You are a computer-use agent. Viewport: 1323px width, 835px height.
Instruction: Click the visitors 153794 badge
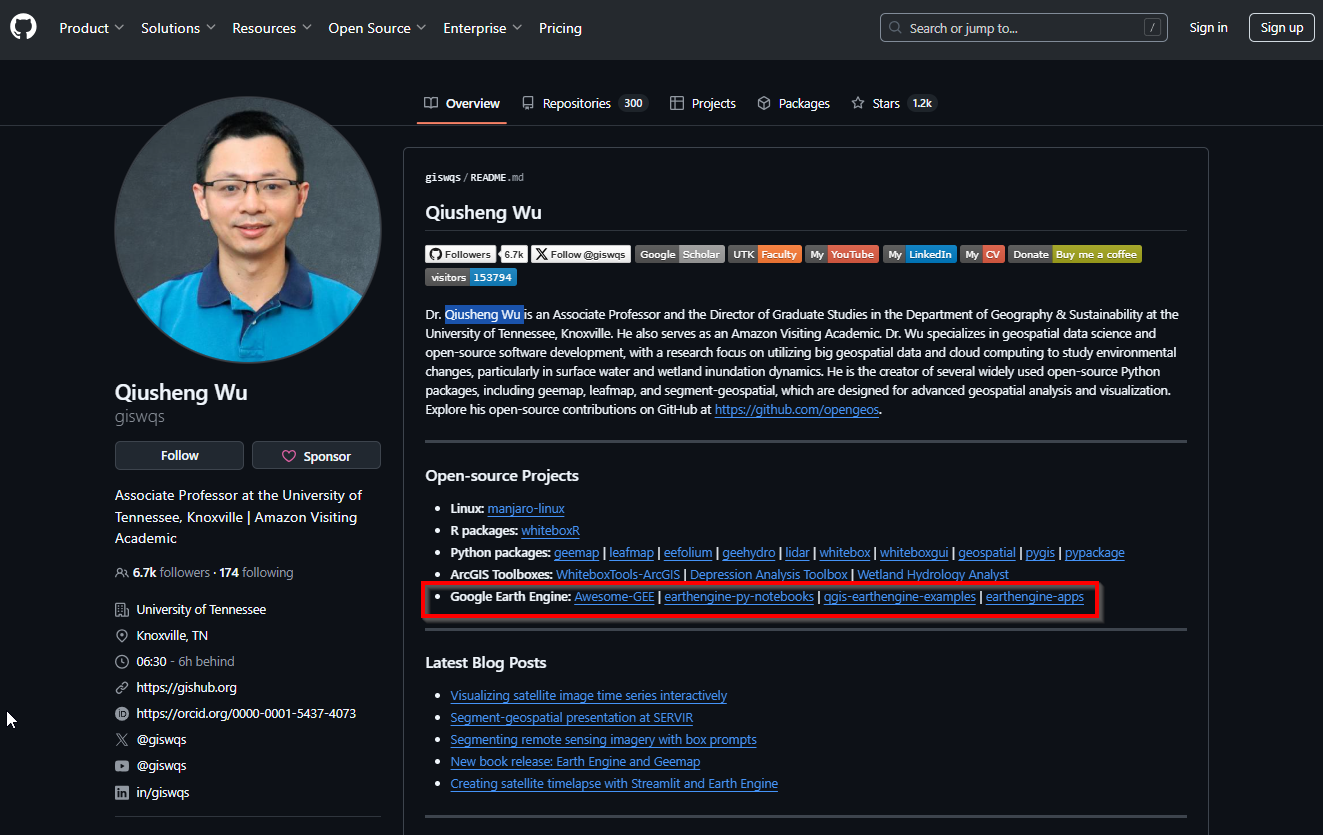[x=471, y=277]
